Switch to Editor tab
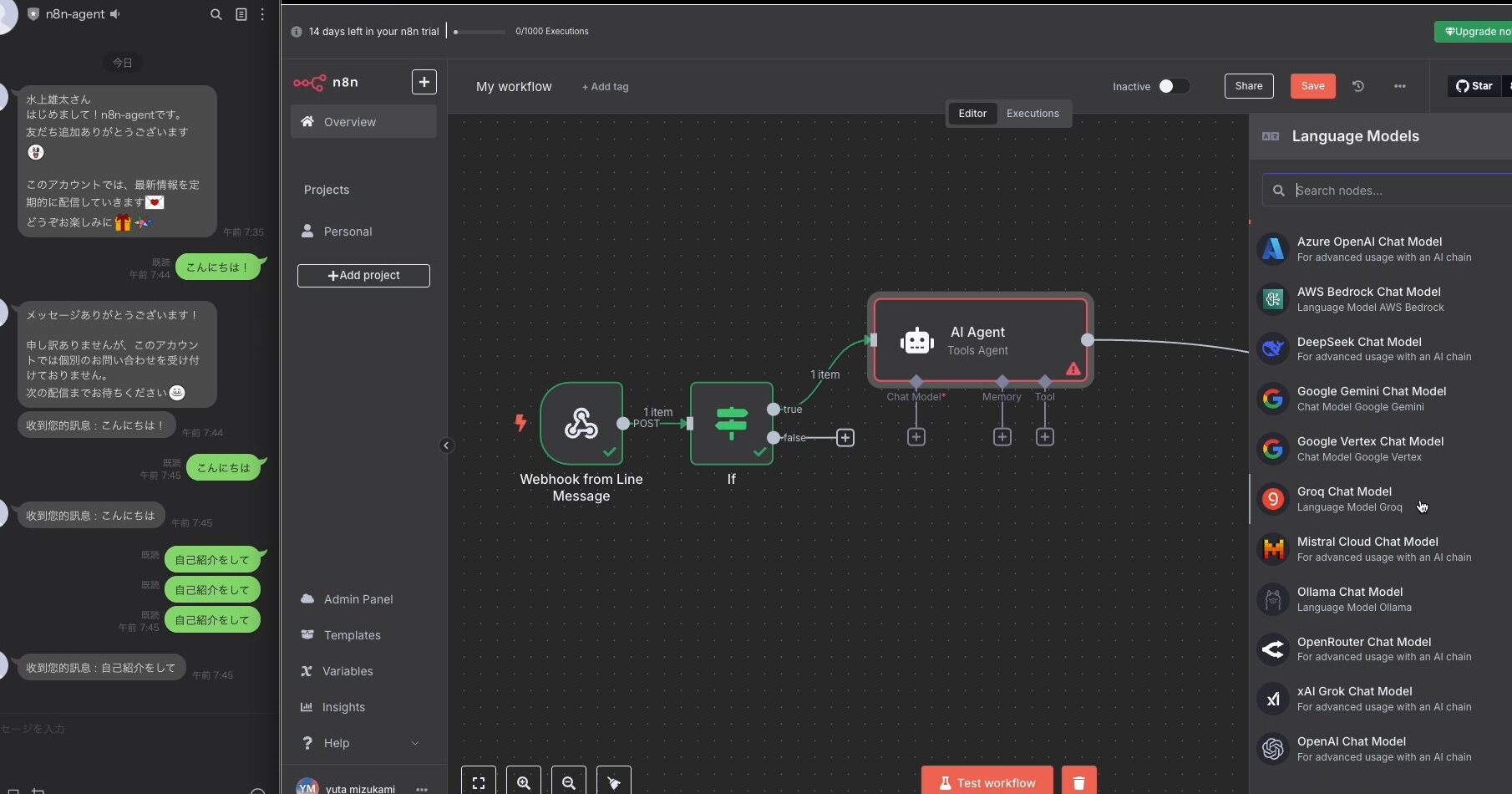 click(972, 114)
